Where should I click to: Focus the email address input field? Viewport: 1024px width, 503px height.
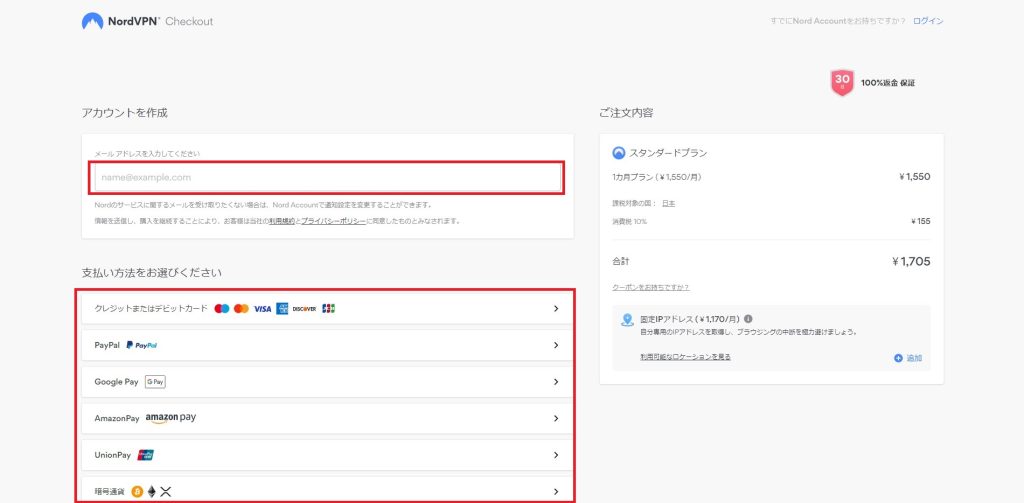tap(328, 177)
